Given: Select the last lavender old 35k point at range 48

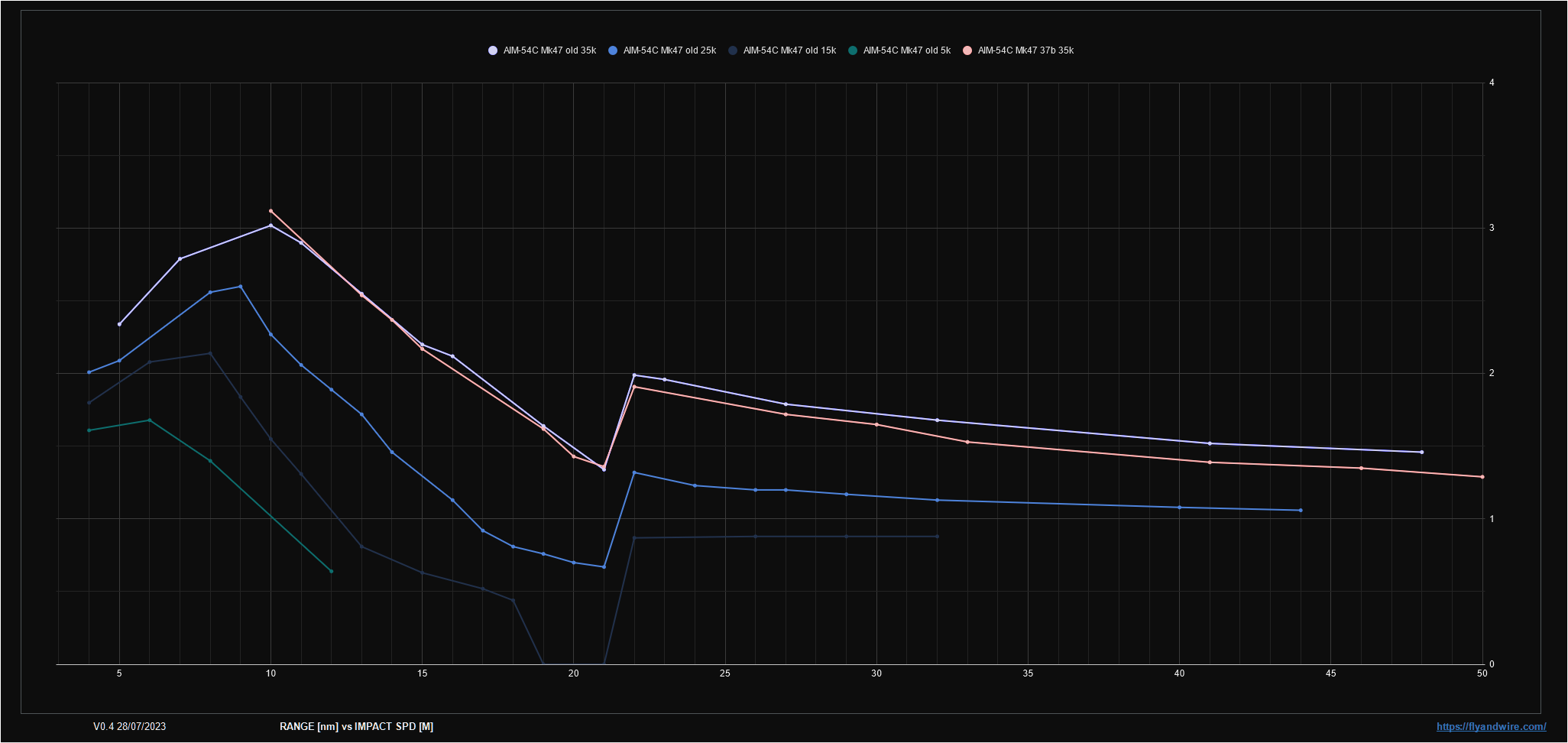Looking at the screenshot, I should [1421, 453].
